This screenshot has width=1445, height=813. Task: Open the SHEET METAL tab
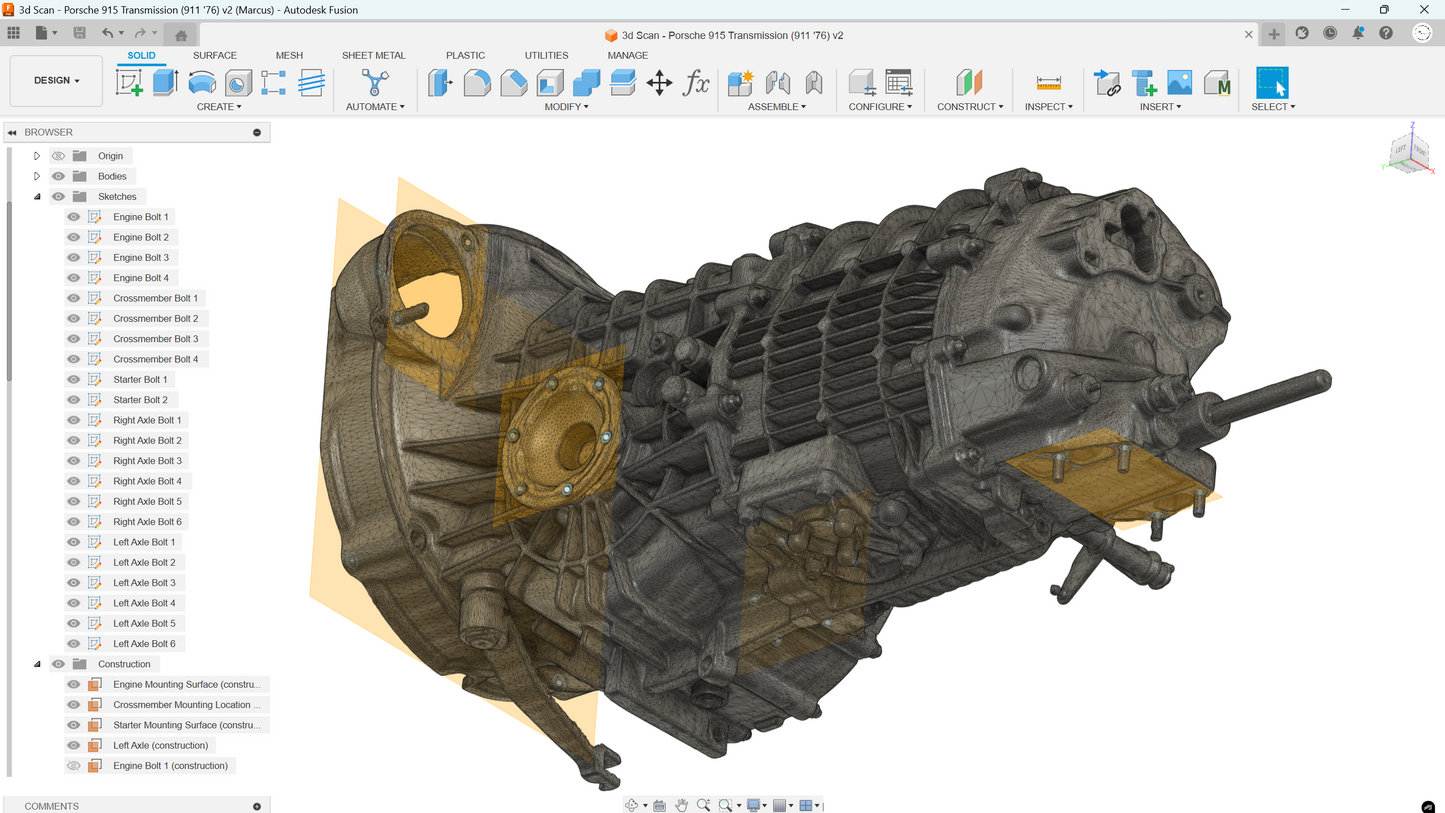[373, 55]
